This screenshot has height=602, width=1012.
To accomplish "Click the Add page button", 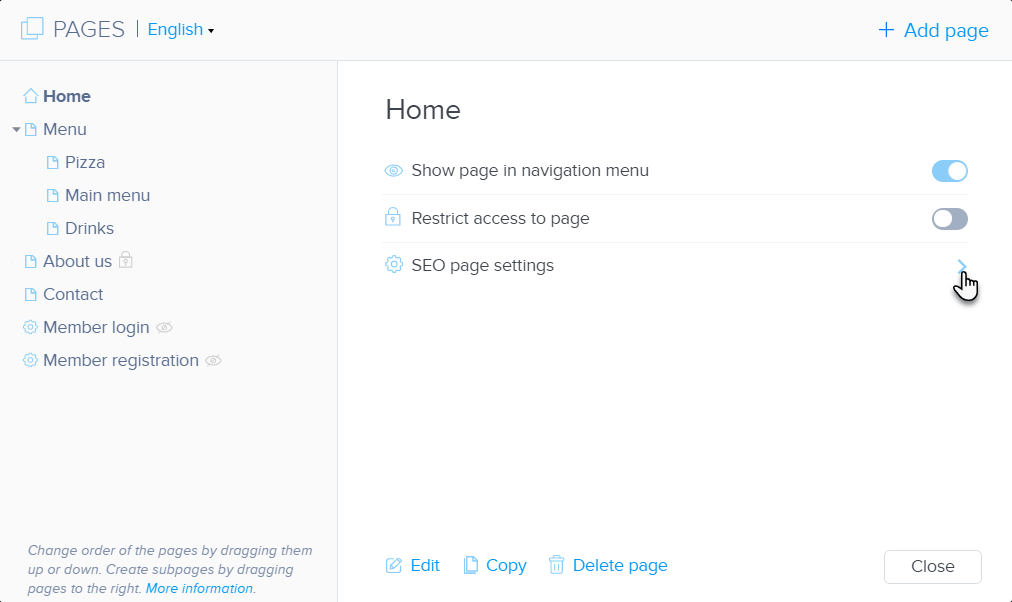I will [x=933, y=31].
